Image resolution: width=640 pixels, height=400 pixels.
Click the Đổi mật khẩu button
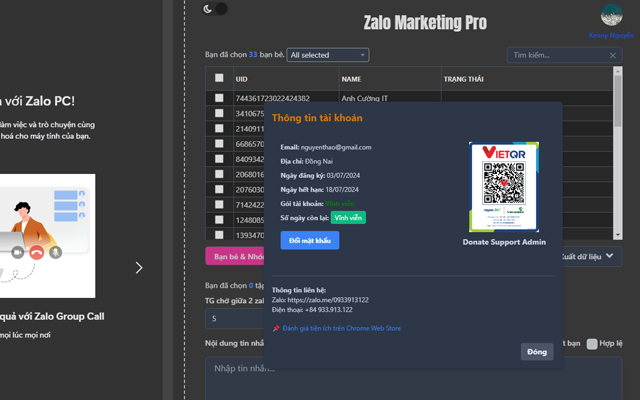tap(310, 240)
